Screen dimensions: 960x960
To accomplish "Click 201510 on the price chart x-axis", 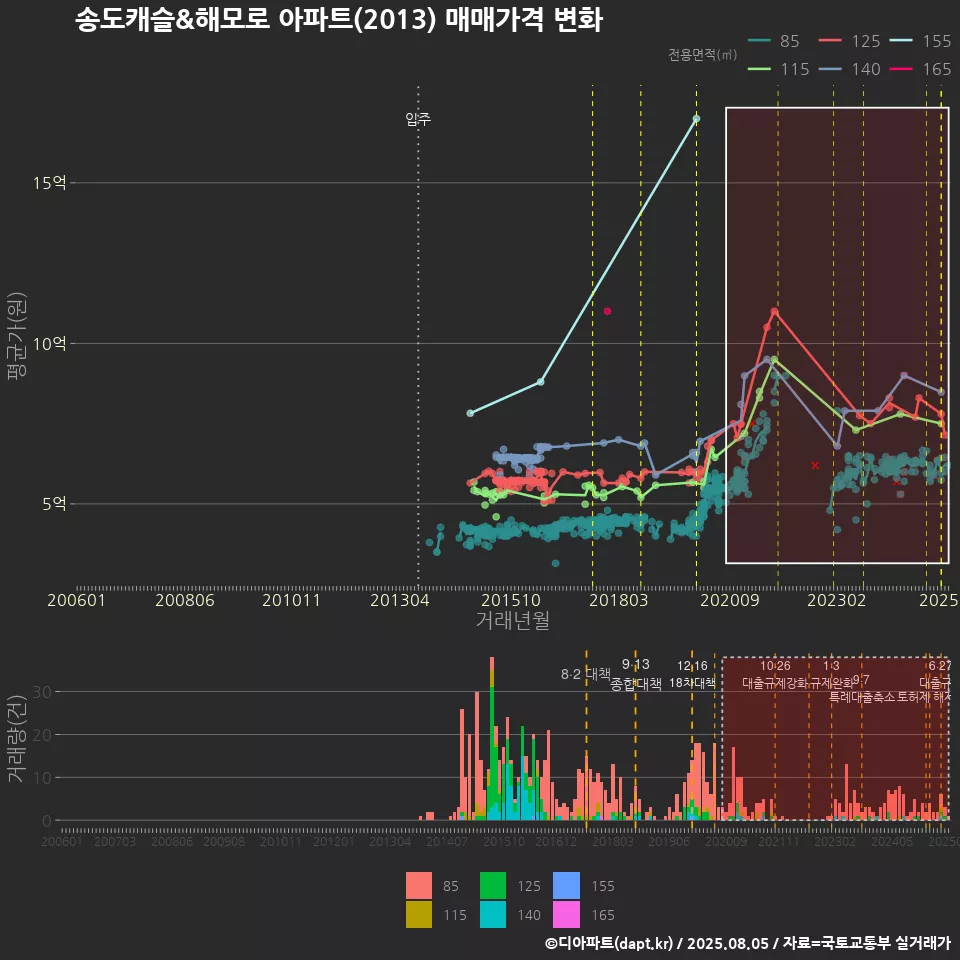I will [511, 600].
